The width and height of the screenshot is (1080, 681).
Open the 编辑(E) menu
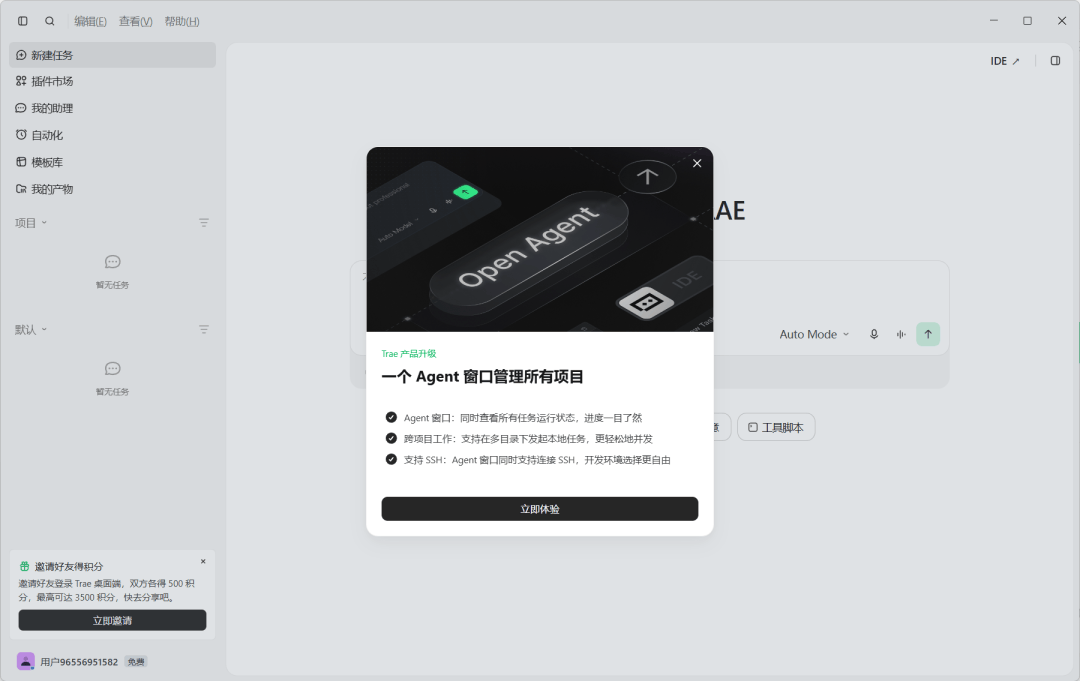[x=90, y=21]
